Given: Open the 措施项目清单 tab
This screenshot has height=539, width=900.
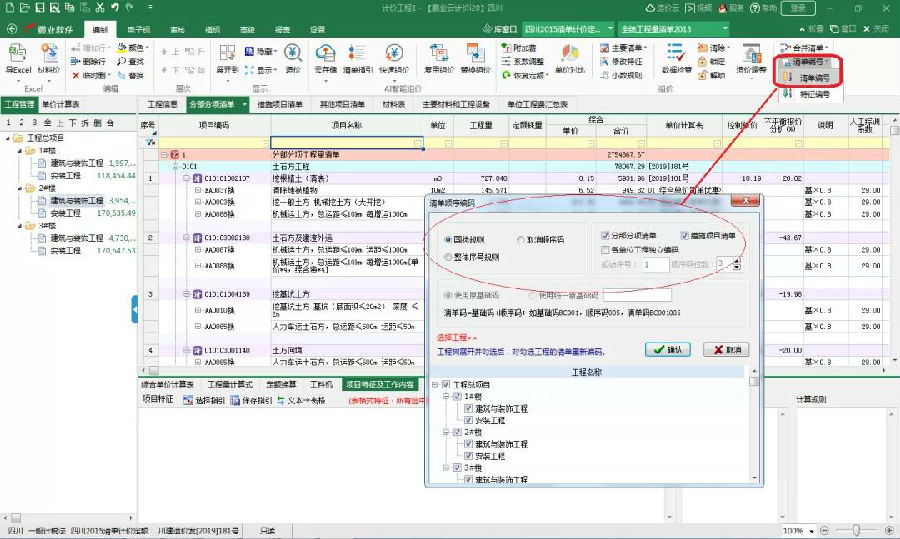Looking at the screenshot, I should [x=281, y=103].
